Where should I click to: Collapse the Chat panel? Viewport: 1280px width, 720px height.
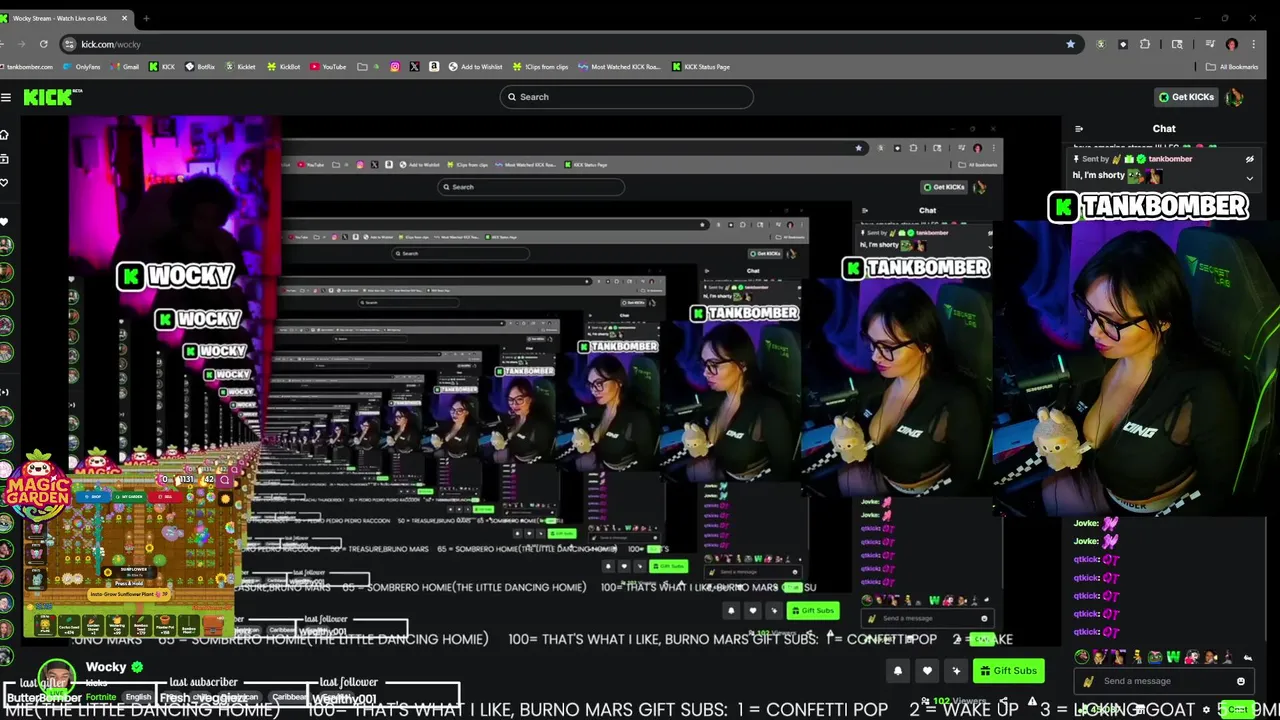pos(1079,129)
